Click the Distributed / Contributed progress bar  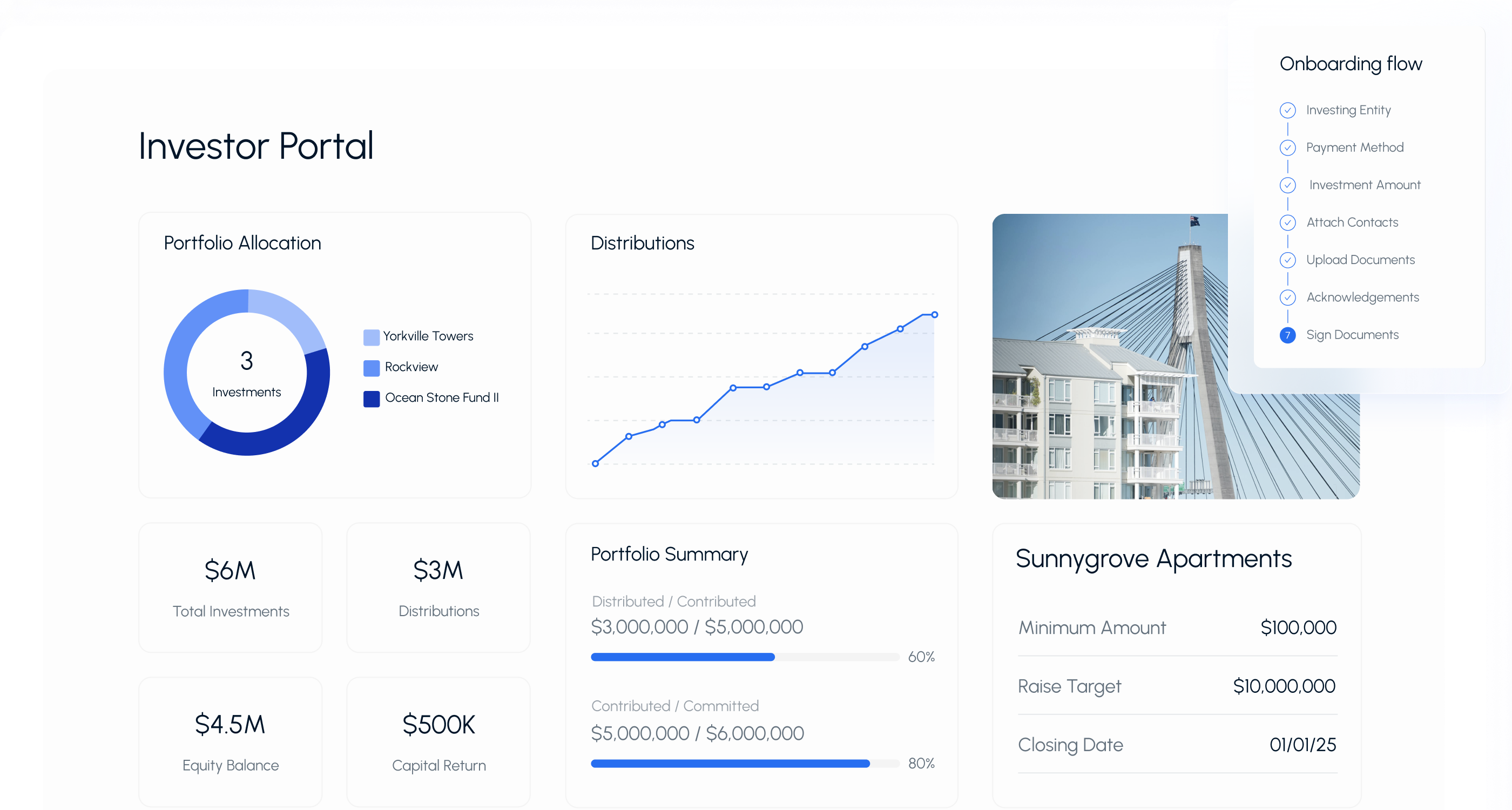click(744, 657)
